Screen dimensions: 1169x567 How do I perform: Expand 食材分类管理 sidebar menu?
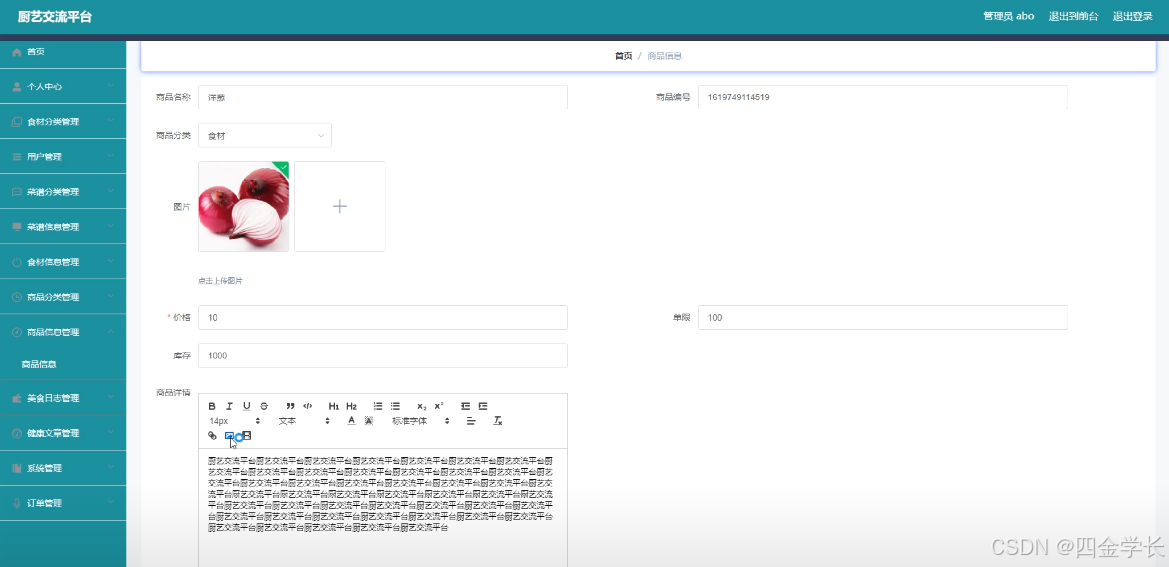(x=63, y=121)
